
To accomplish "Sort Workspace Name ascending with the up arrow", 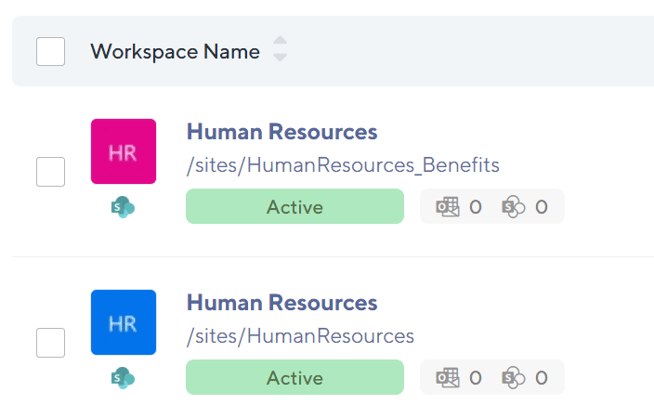I will (280, 42).
